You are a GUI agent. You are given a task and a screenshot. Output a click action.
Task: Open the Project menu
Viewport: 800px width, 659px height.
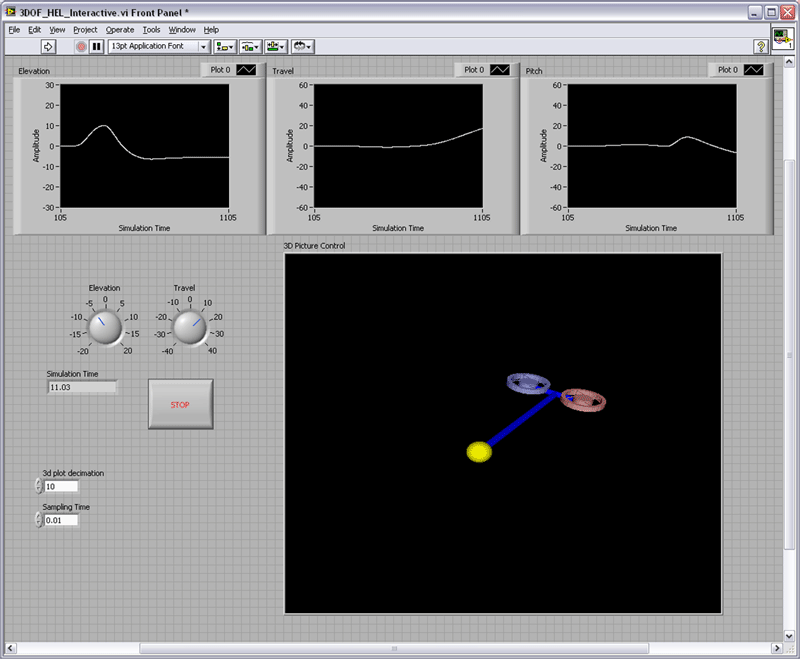pos(85,30)
